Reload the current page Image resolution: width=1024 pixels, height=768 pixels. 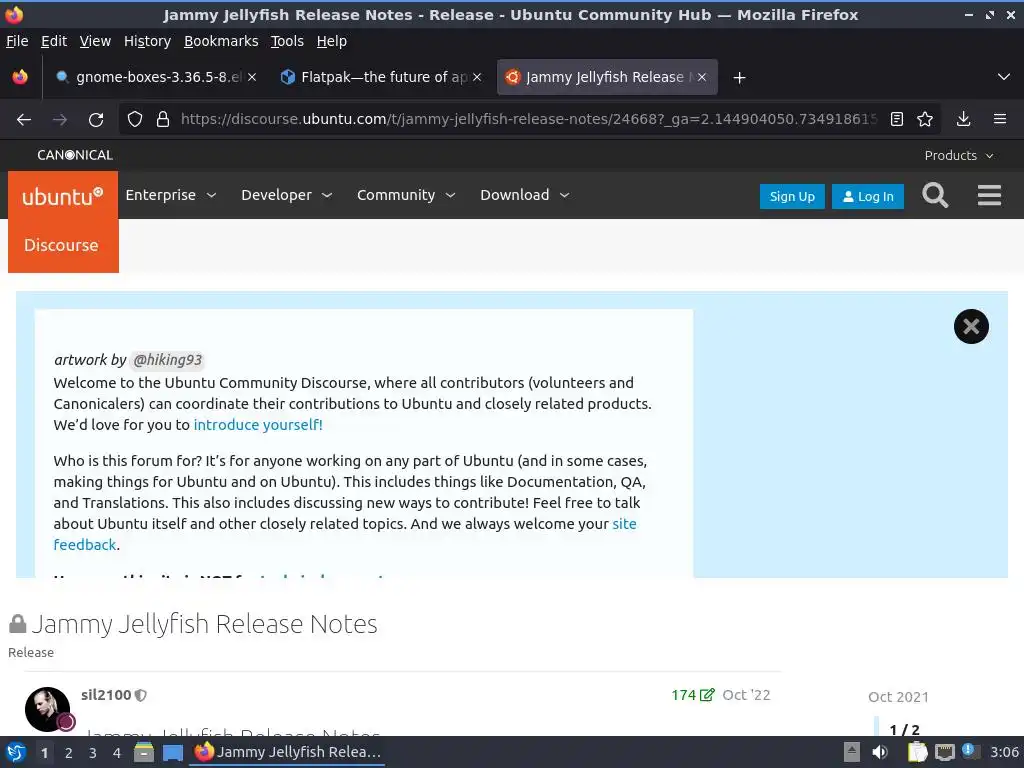[96, 120]
